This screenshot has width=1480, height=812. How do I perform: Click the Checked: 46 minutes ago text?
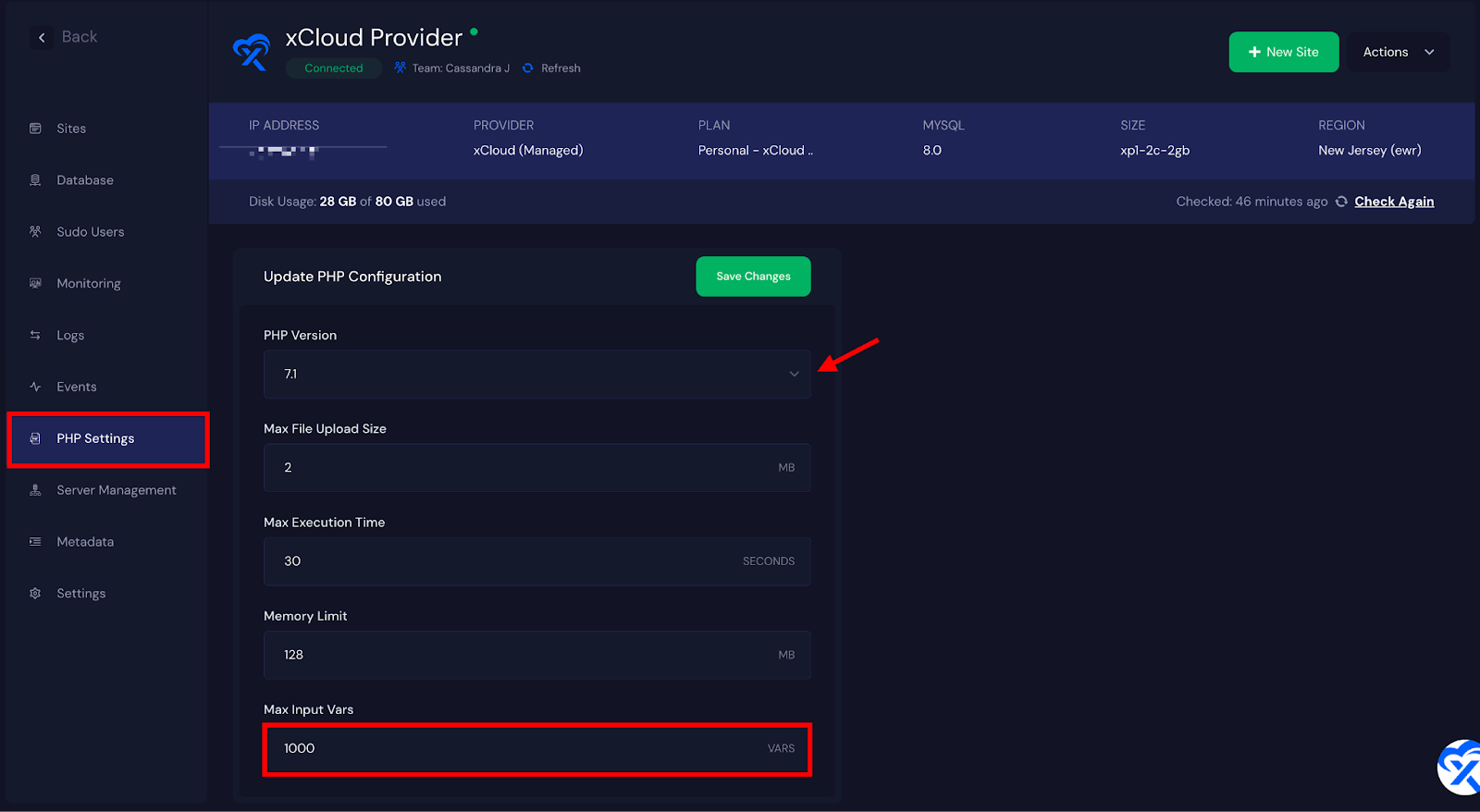pos(1252,202)
